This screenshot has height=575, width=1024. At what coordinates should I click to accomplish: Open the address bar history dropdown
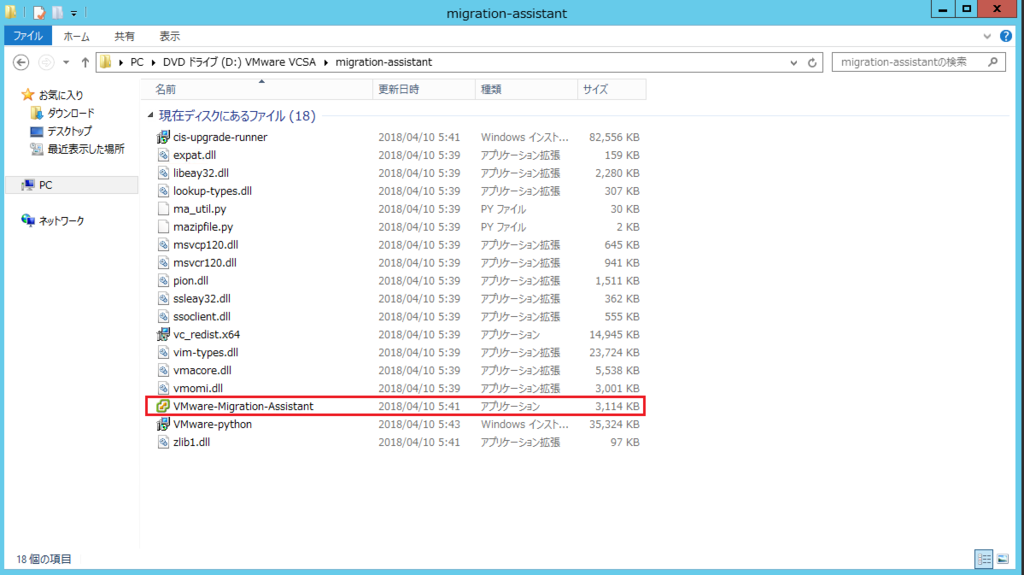coord(793,63)
